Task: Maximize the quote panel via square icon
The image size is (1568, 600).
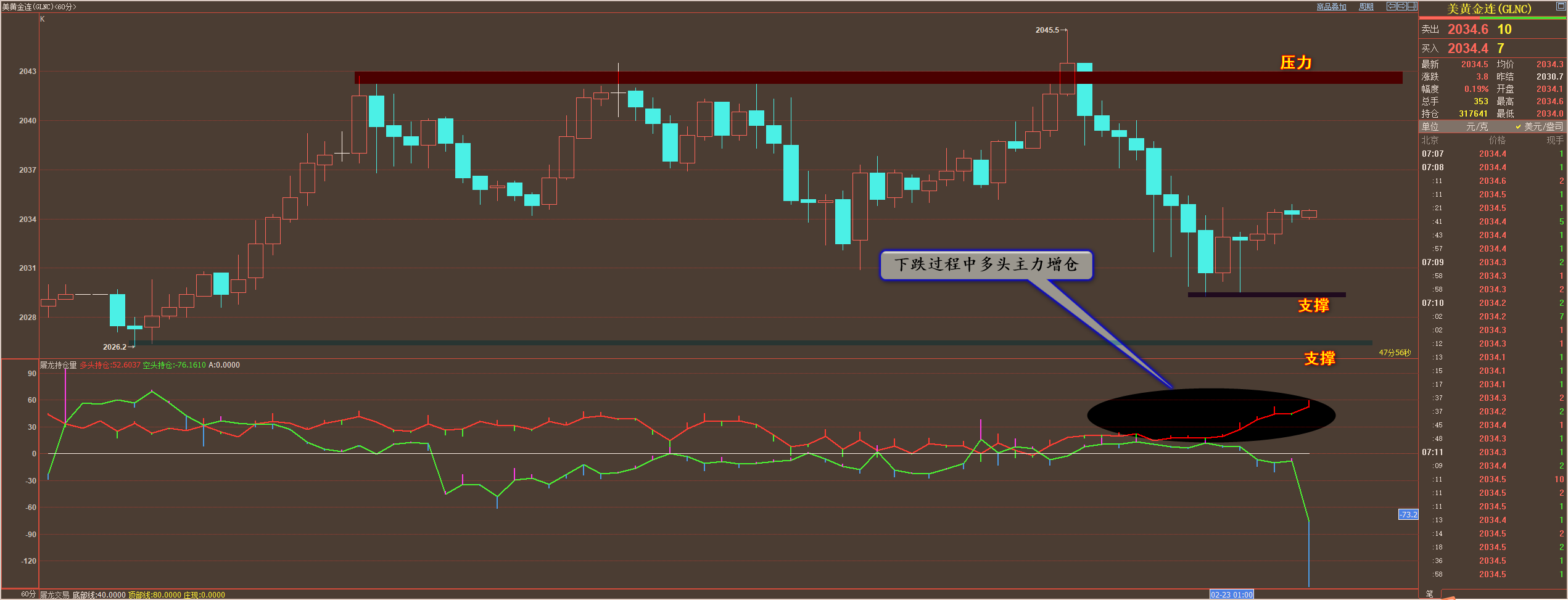Action: (x=1561, y=6)
